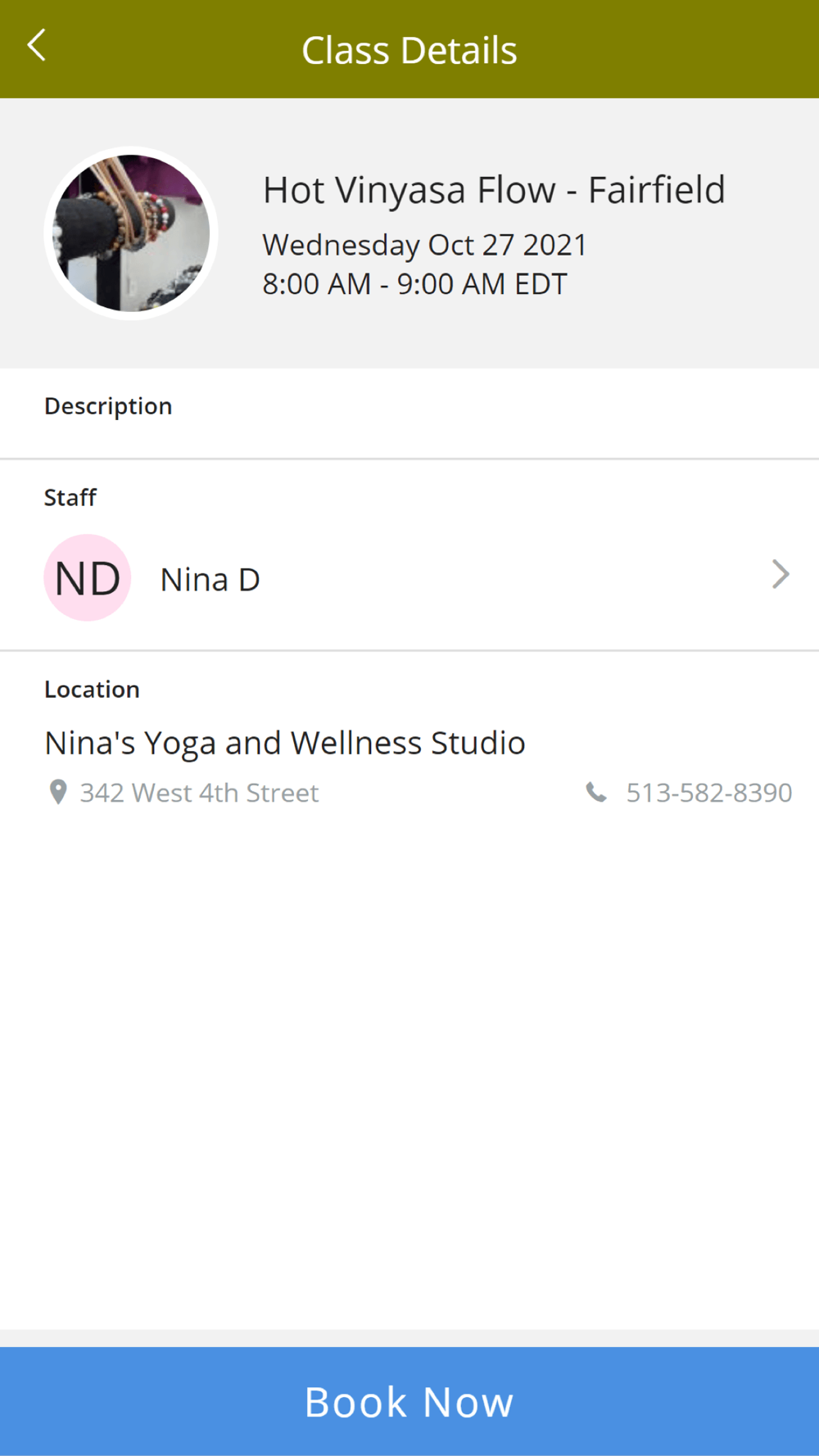Image resolution: width=819 pixels, height=1456 pixels.
Task: Call the studio number 513-582-8390
Action: point(708,793)
